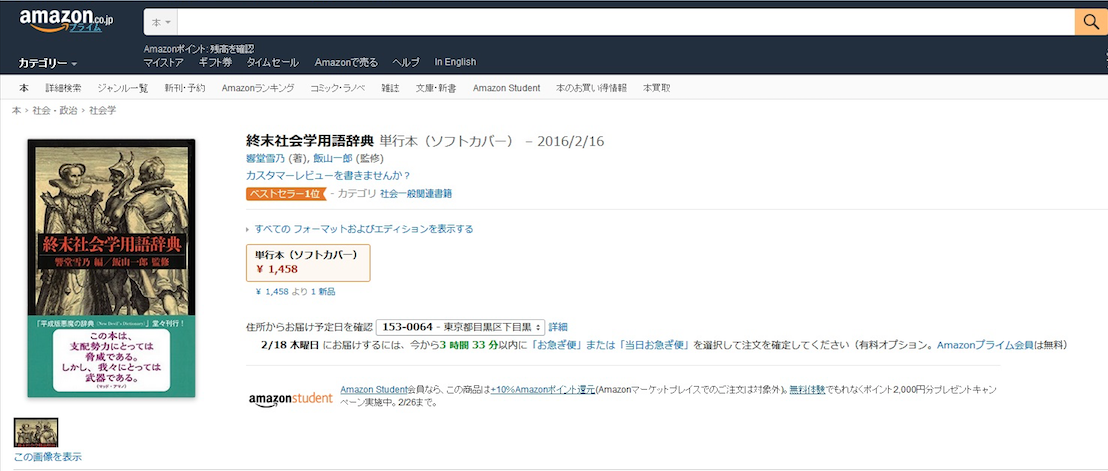Click the small cover thumbnail below
Viewport: 1108px width, 471px height.
(36, 433)
